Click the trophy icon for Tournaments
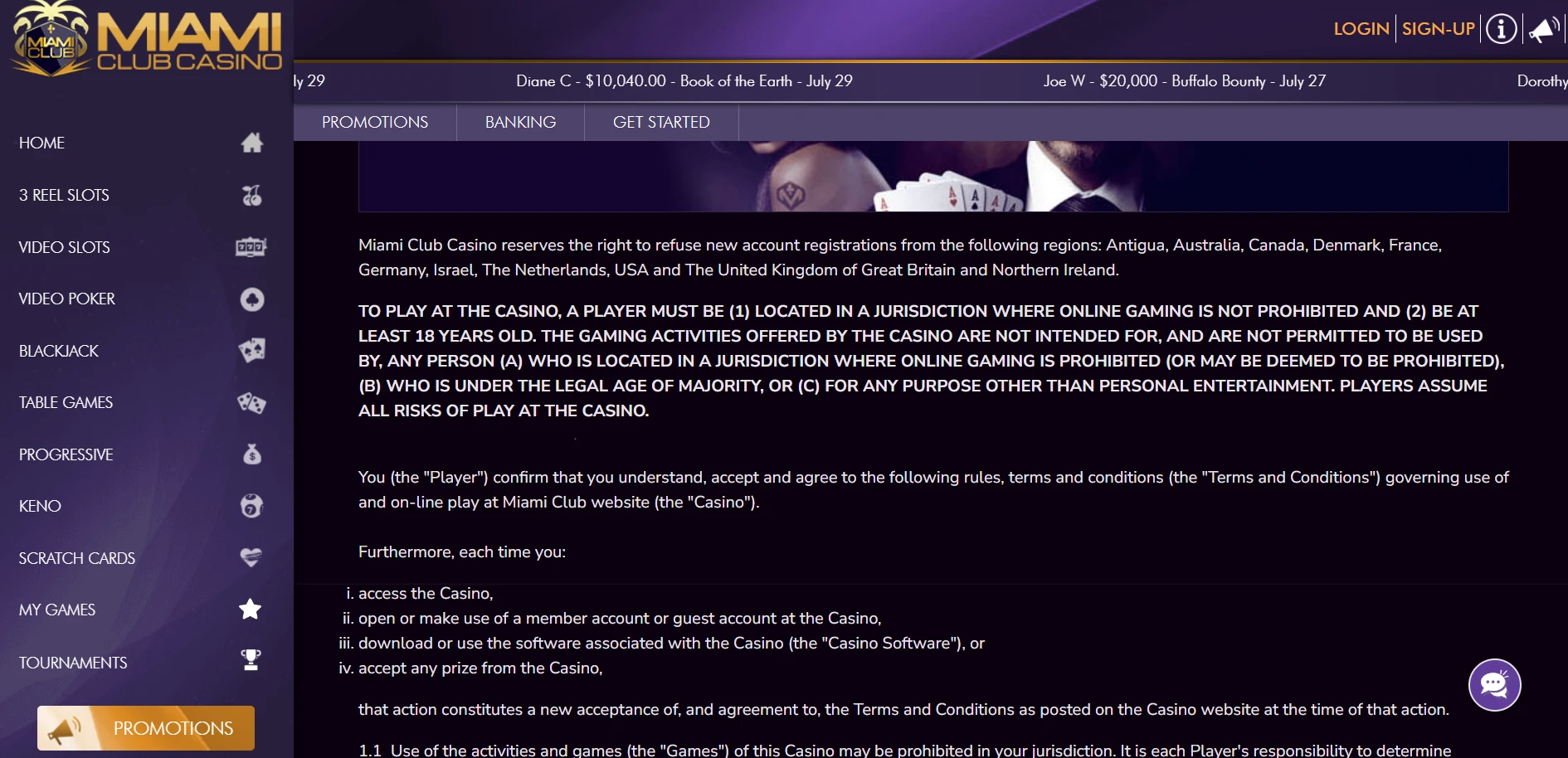Image resolution: width=1568 pixels, height=758 pixels. (251, 660)
